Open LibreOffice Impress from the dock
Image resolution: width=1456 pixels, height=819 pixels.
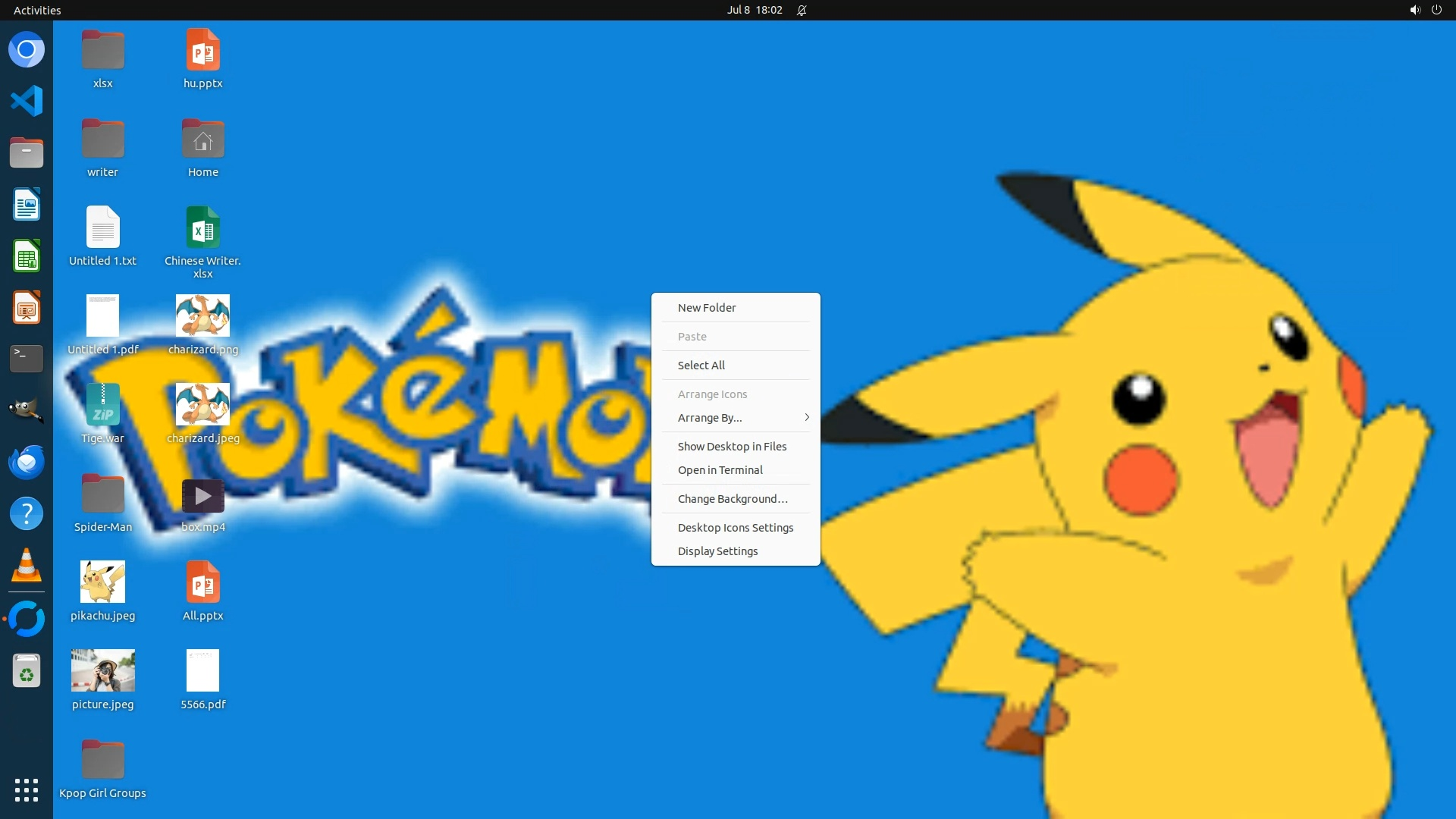[x=27, y=308]
